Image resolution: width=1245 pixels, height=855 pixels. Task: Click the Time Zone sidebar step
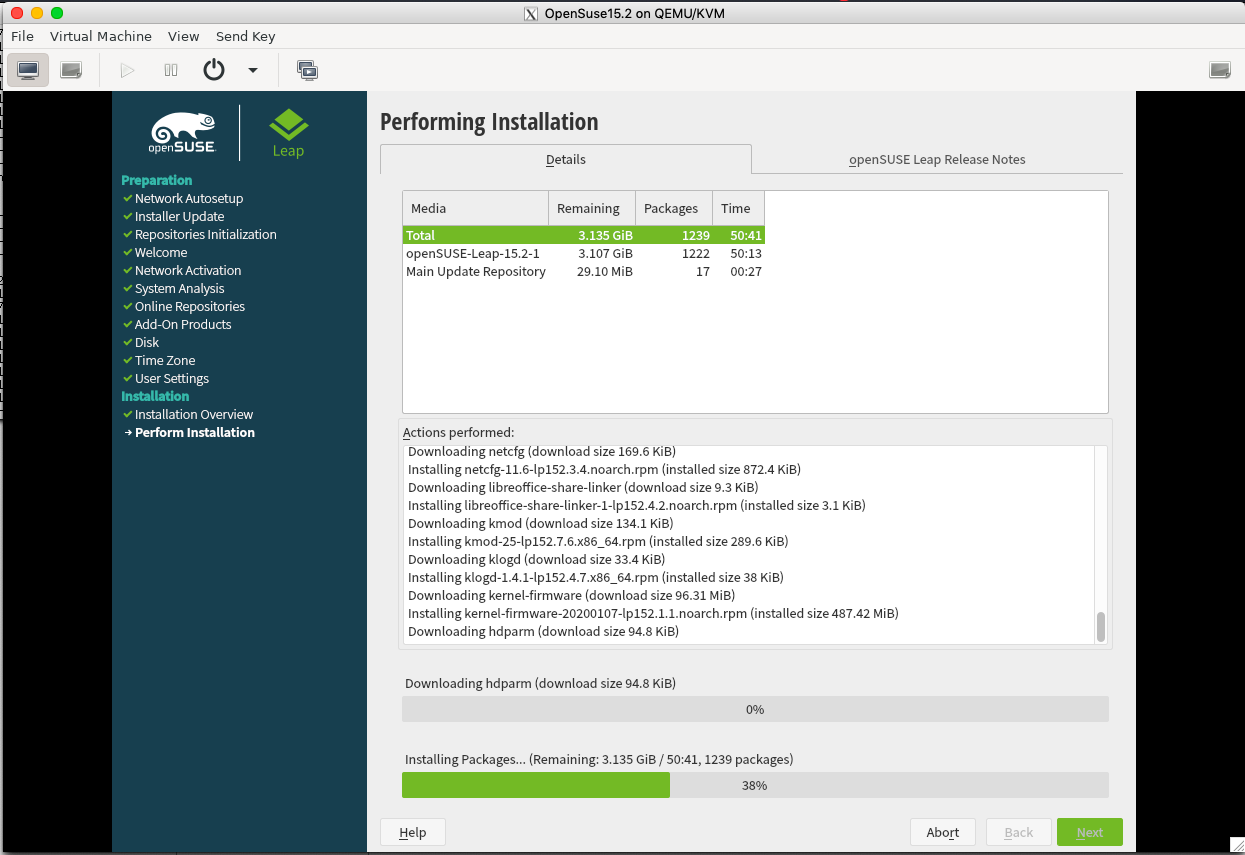[x=165, y=360]
